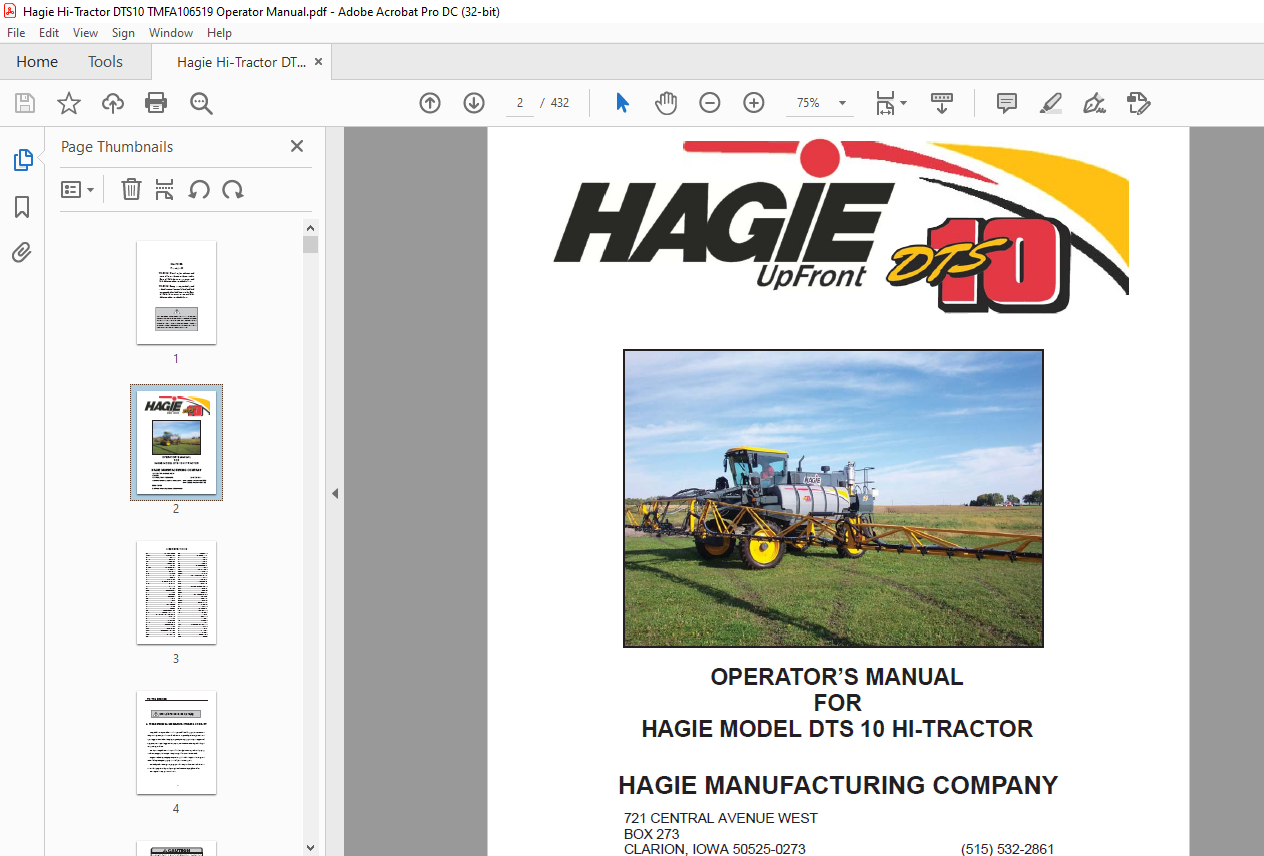Add a sticky note comment
The height and width of the screenshot is (856, 1264).
click(x=1007, y=103)
